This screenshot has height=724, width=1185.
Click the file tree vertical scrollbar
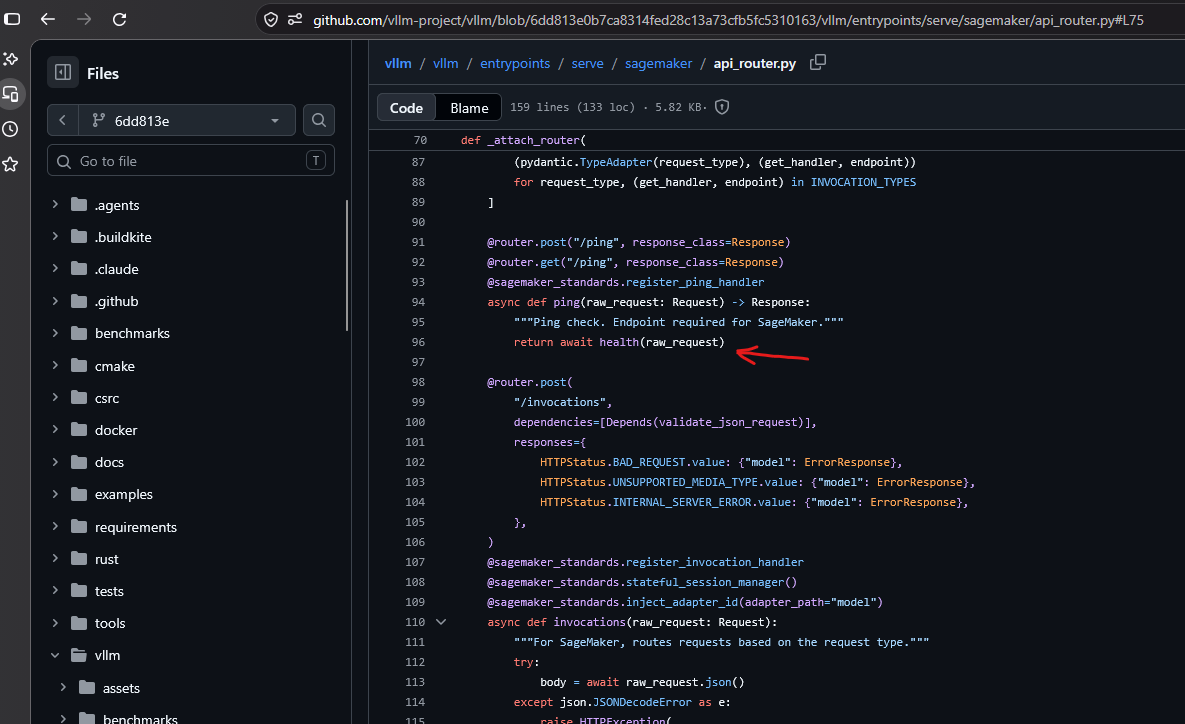point(347,265)
